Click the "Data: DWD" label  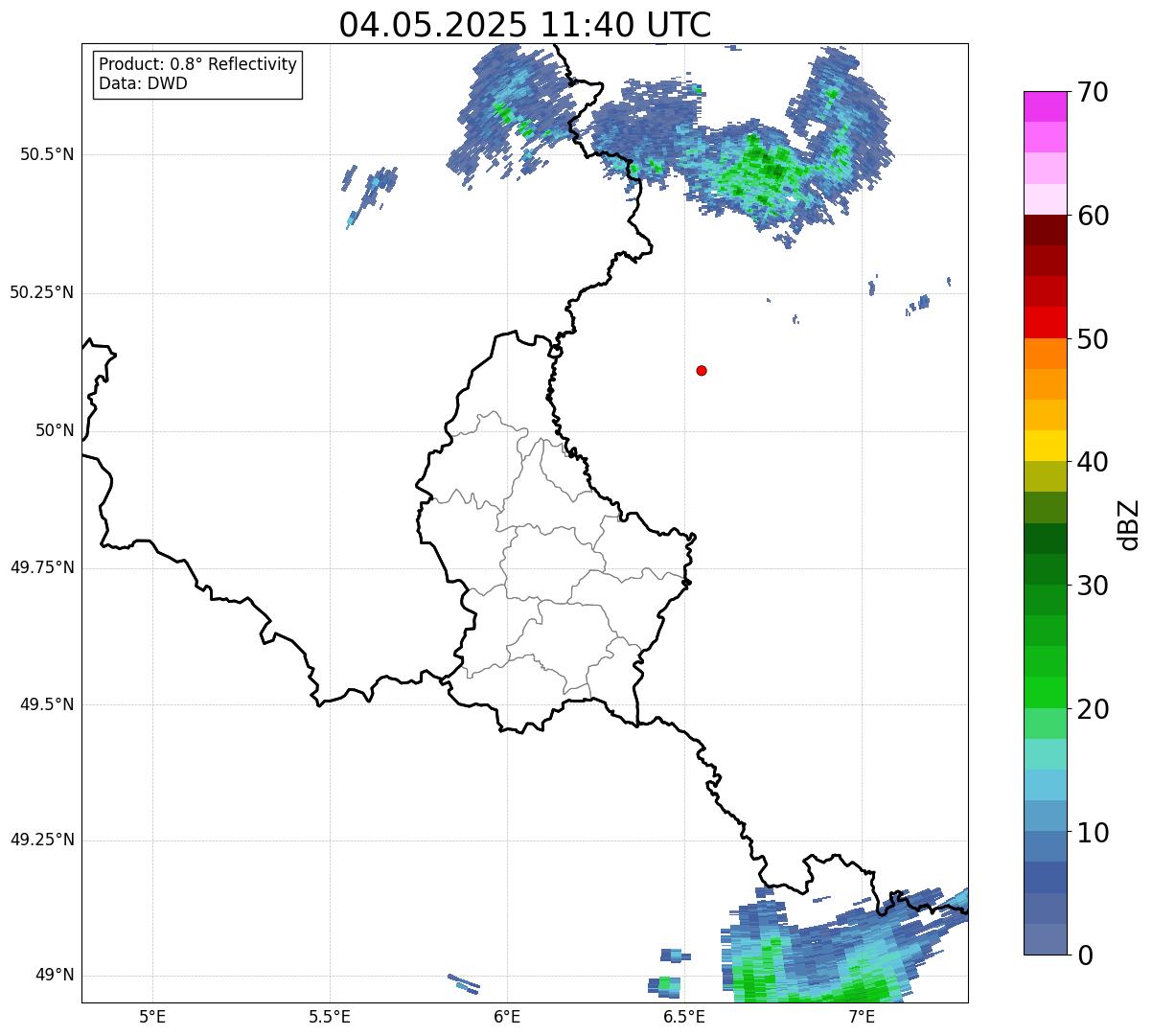tap(143, 83)
